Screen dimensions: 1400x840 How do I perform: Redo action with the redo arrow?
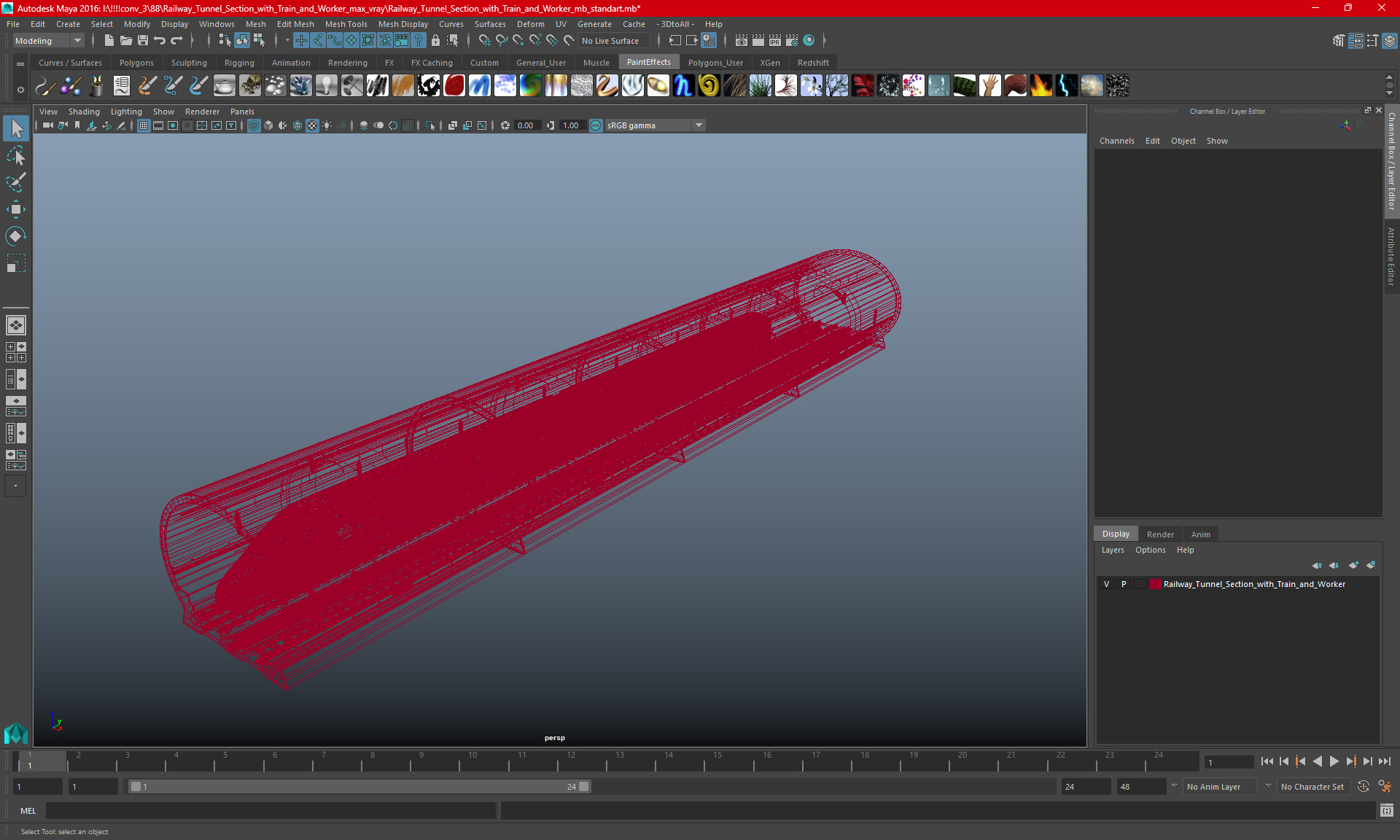(x=176, y=41)
